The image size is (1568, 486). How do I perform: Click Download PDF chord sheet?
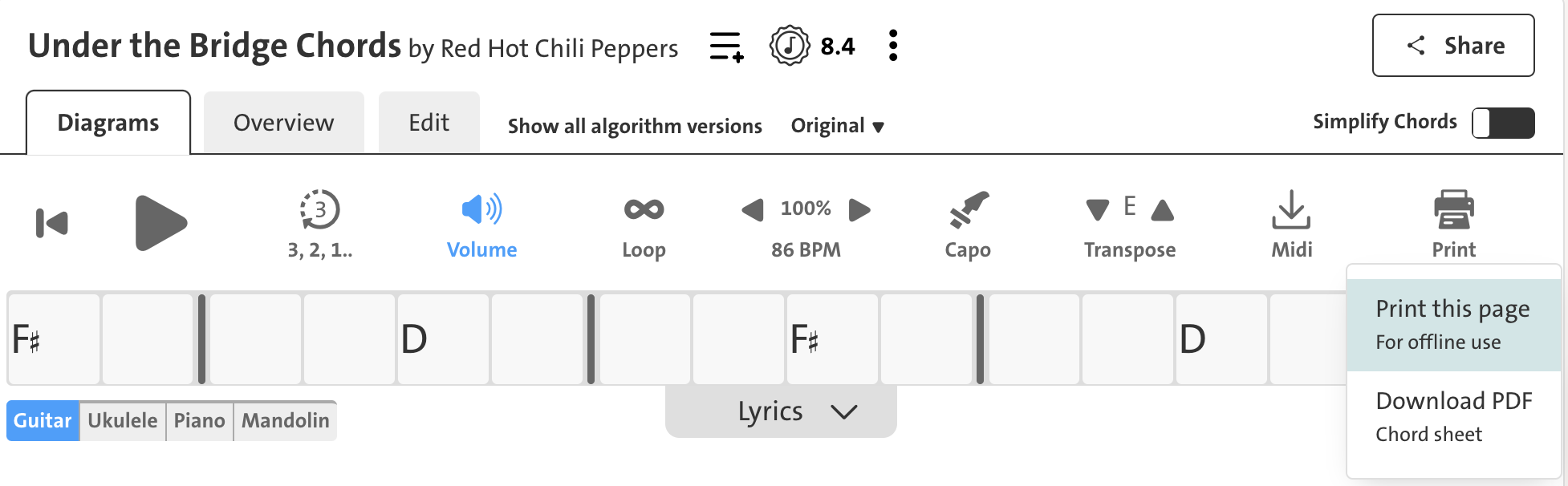click(1452, 415)
